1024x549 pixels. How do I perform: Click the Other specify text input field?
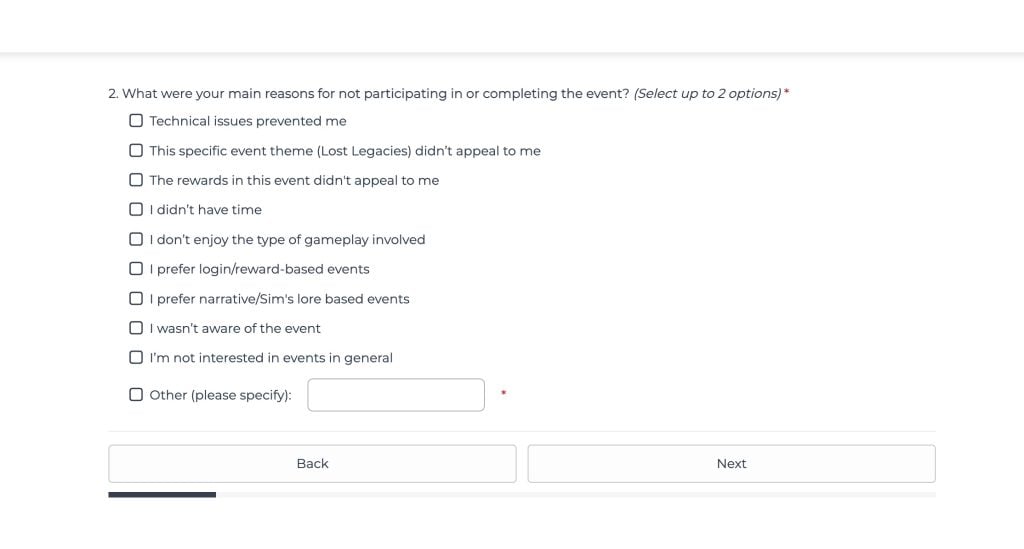[396, 395]
